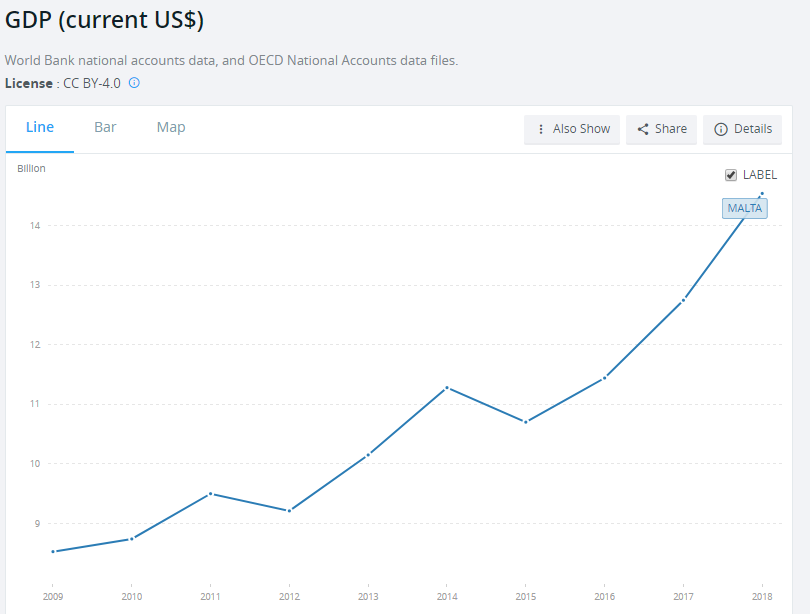Click the 2014 x-axis year label
Image resolution: width=810 pixels, height=614 pixels.
pos(447,596)
